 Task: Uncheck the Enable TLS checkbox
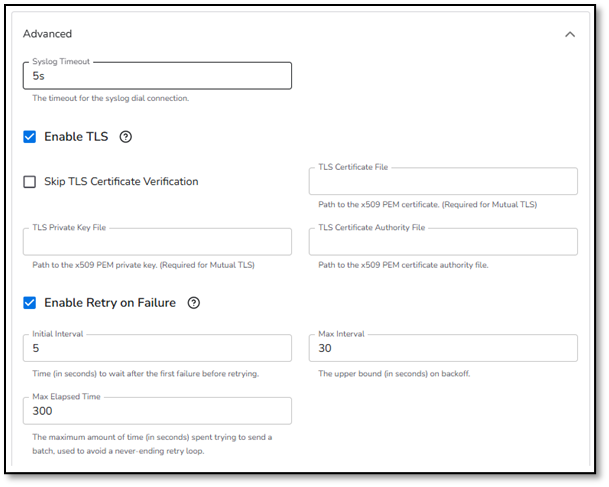30,137
